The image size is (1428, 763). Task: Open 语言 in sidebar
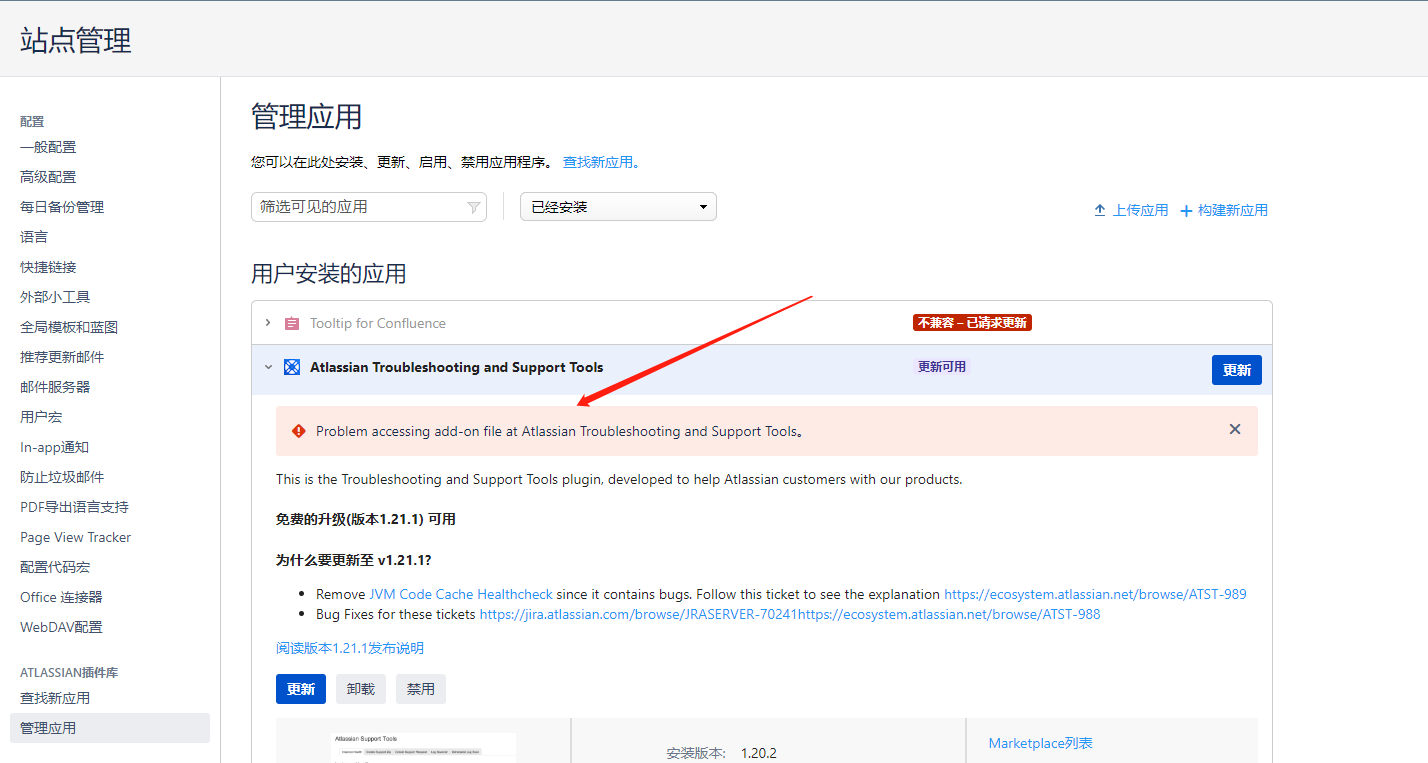(x=34, y=237)
